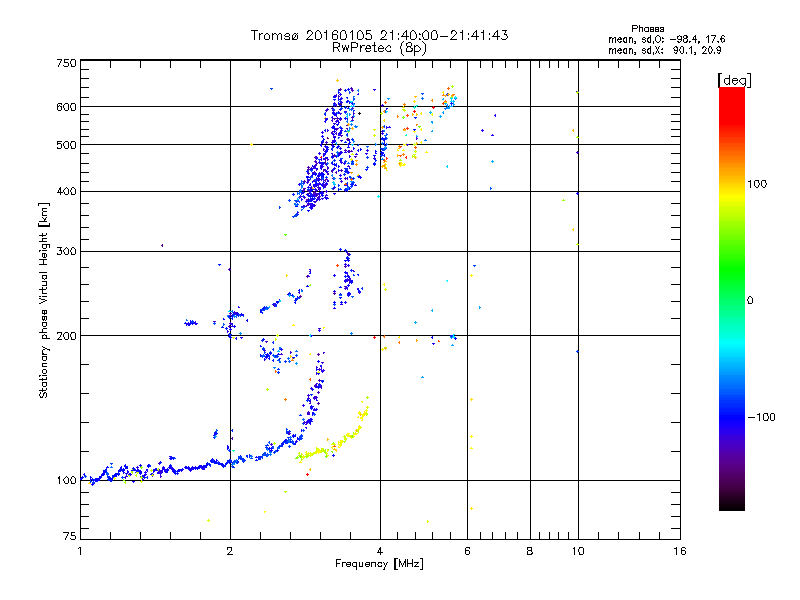Click the 'Stationary phase Virtual Height [km]' axis label
Viewport: 800px width, 600px height.
44,300
